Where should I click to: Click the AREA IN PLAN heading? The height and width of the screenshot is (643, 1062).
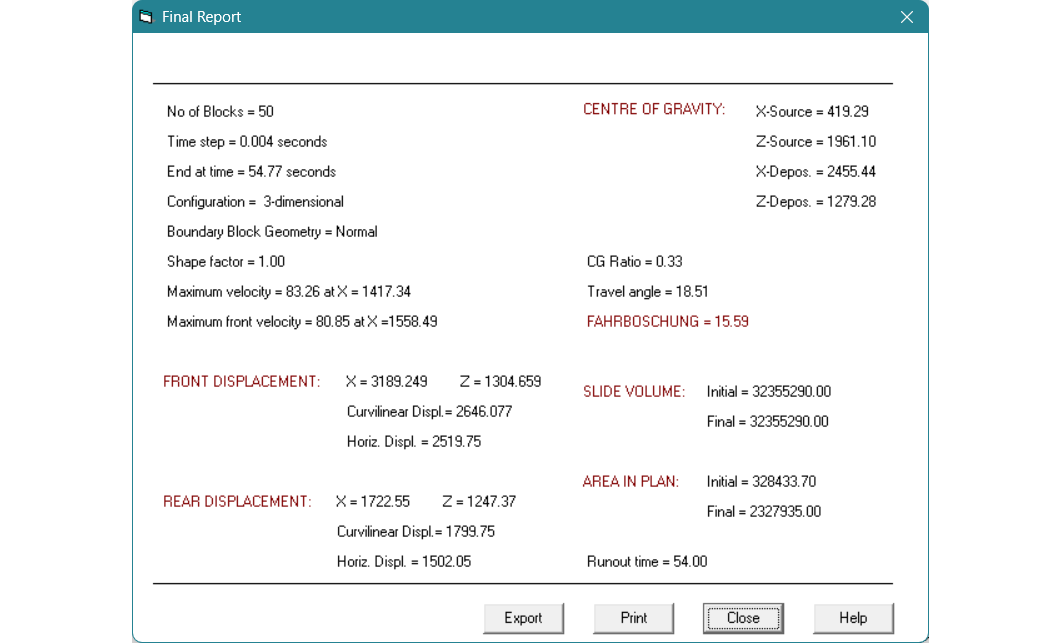631,482
